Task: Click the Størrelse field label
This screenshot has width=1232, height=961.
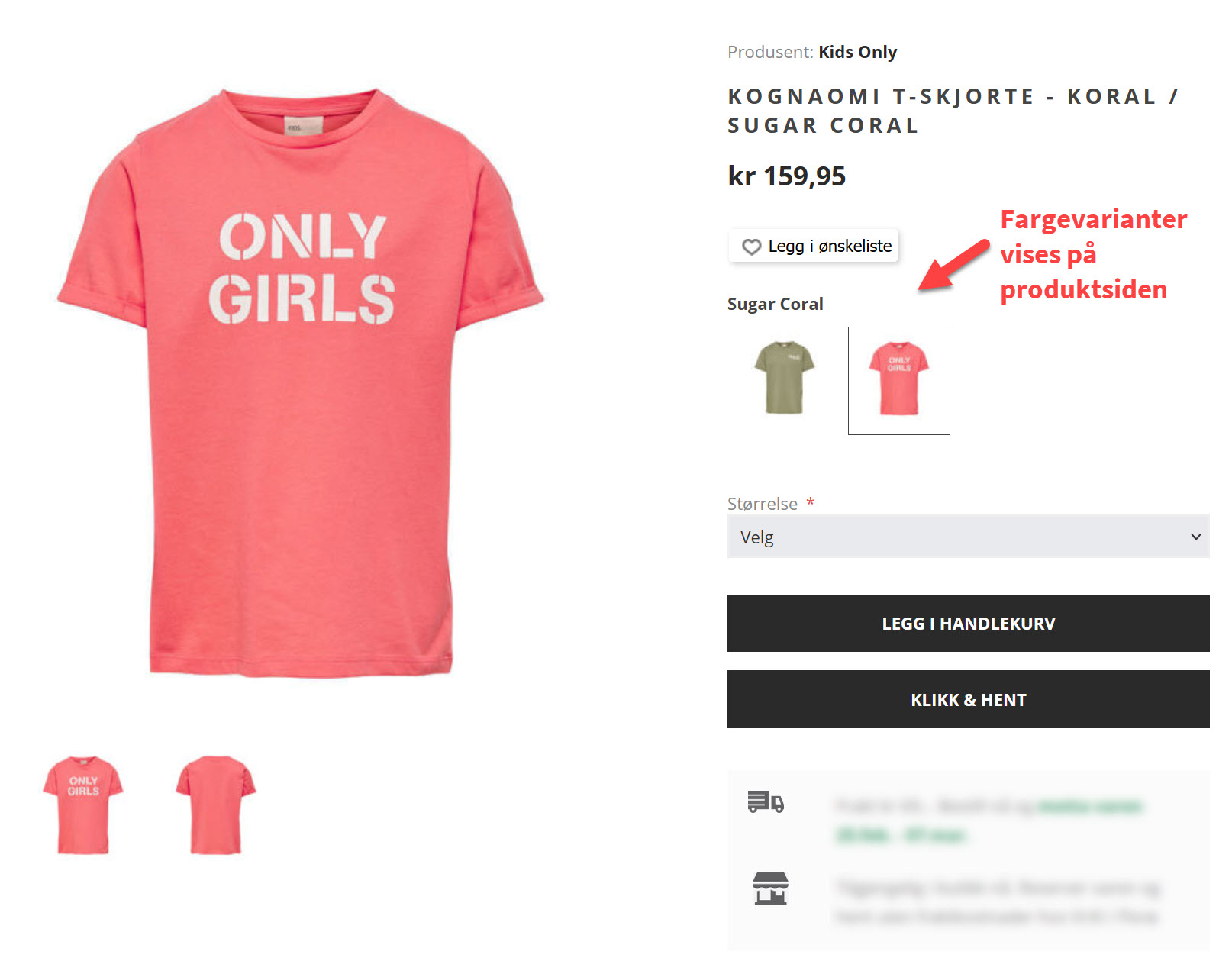Action: (x=762, y=504)
